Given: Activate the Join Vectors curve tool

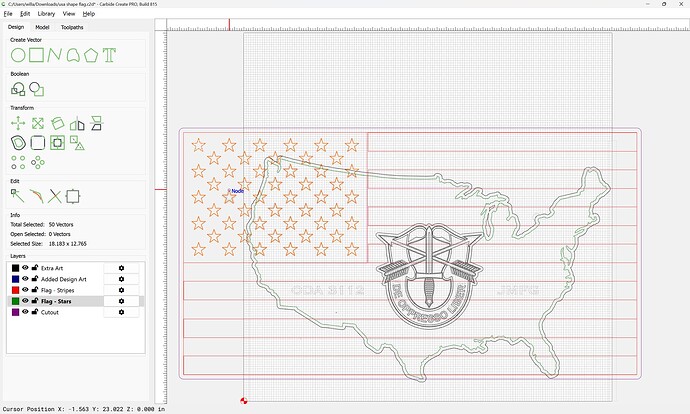Looking at the screenshot, I should tap(37, 196).
